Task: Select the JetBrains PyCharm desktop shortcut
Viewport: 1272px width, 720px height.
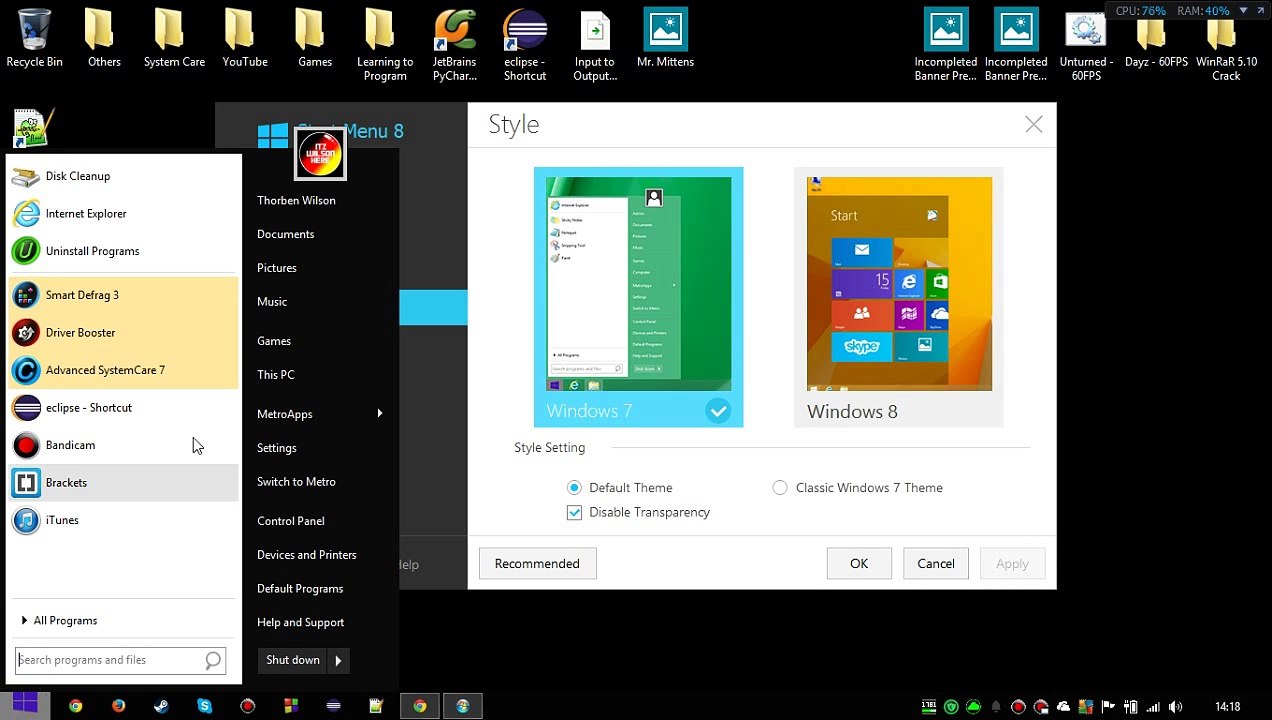Action: coord(455,46)
